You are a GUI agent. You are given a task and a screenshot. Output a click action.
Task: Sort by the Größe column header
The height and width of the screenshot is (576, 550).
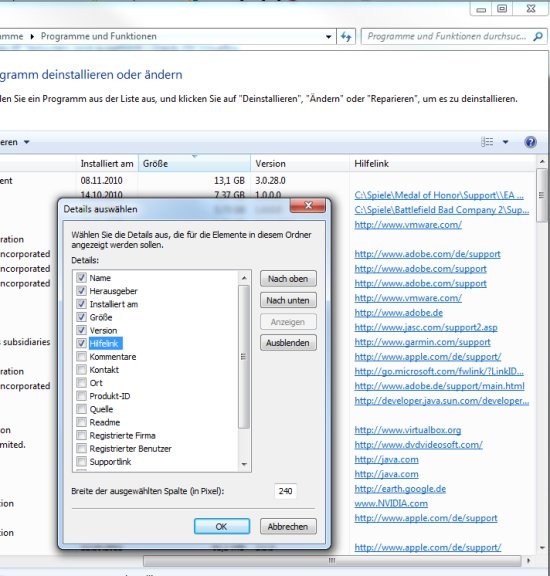(194, 163)
